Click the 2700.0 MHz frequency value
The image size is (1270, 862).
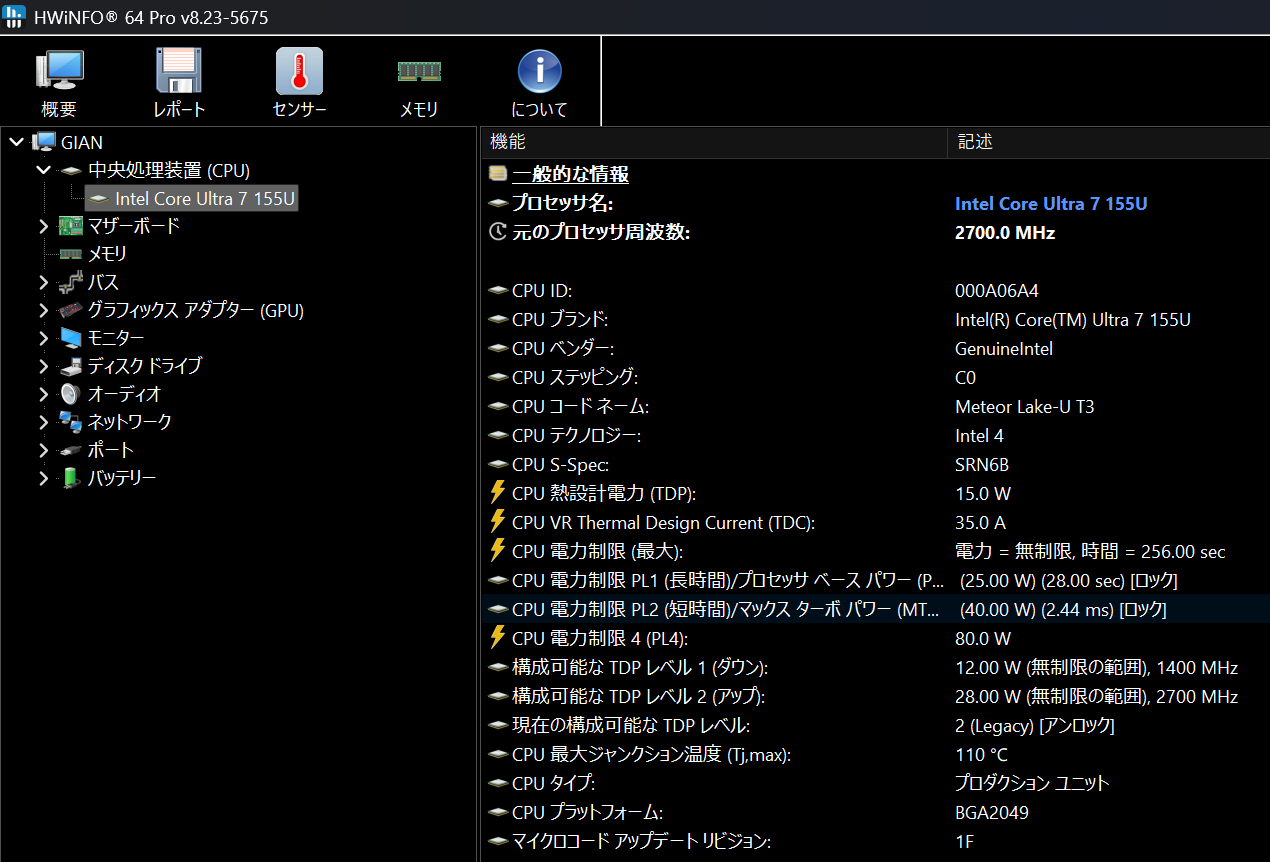pos(1005,232)
